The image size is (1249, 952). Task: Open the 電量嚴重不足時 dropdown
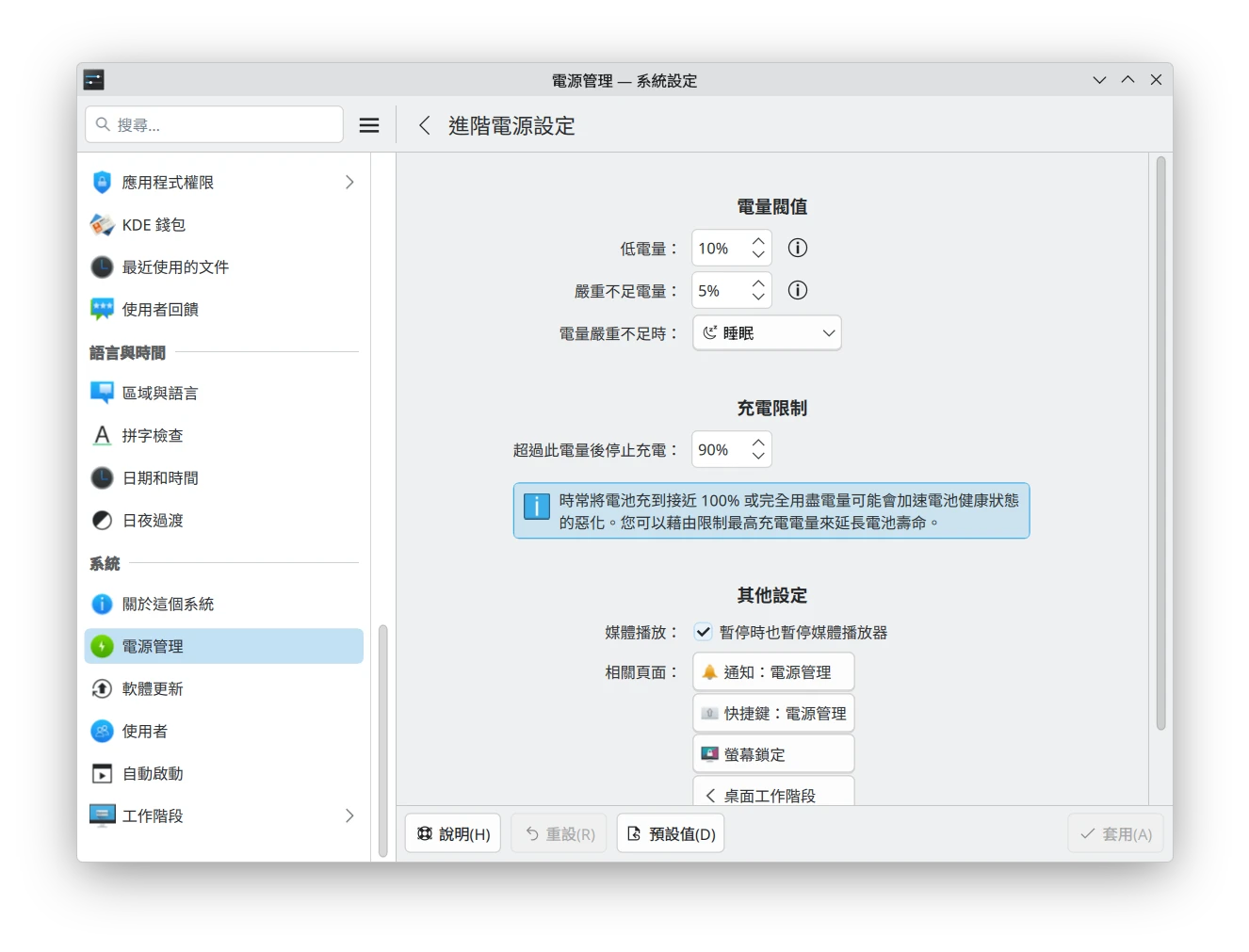(x=766, y=332)
